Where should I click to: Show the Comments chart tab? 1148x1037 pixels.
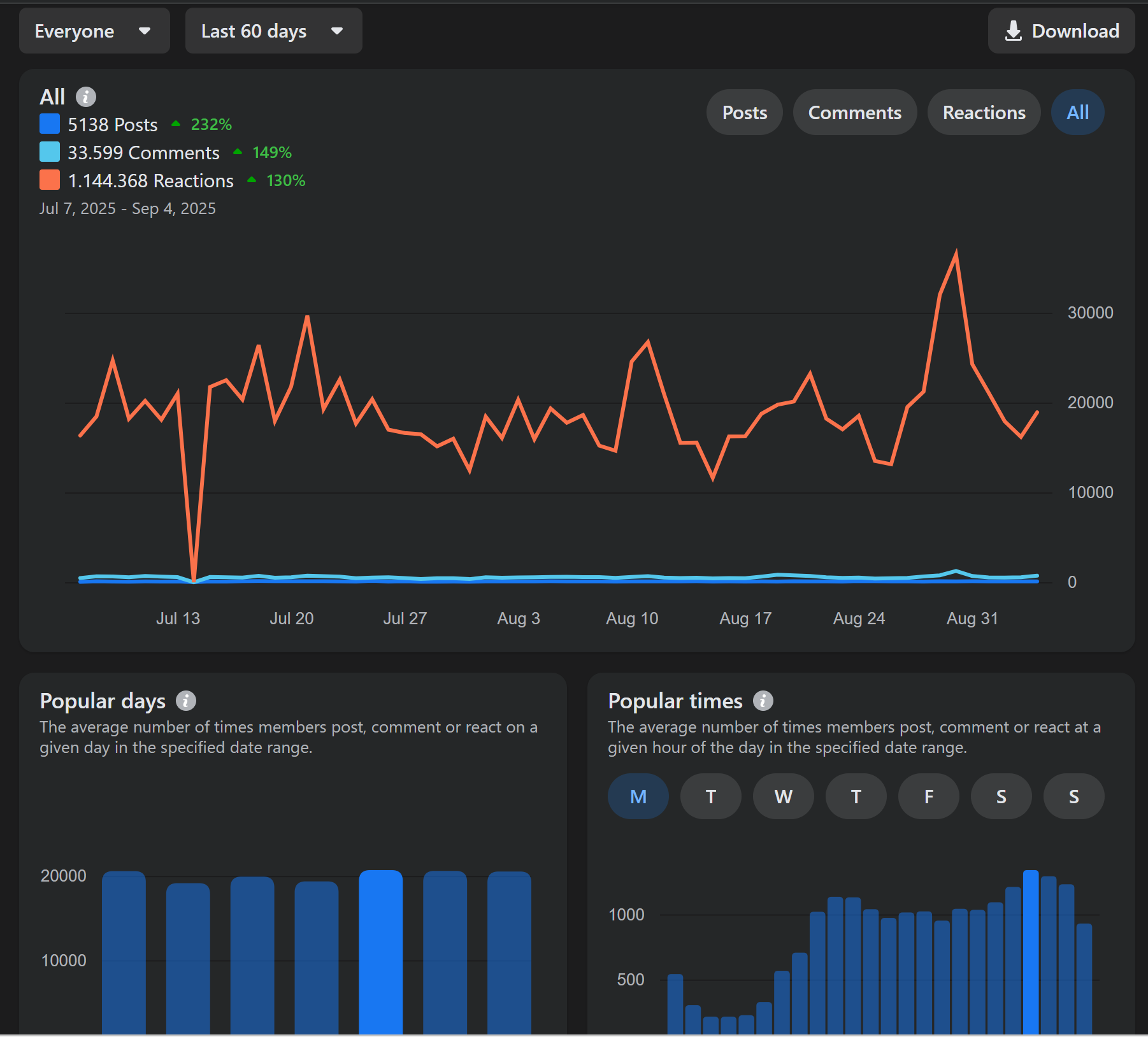(854, 113)
